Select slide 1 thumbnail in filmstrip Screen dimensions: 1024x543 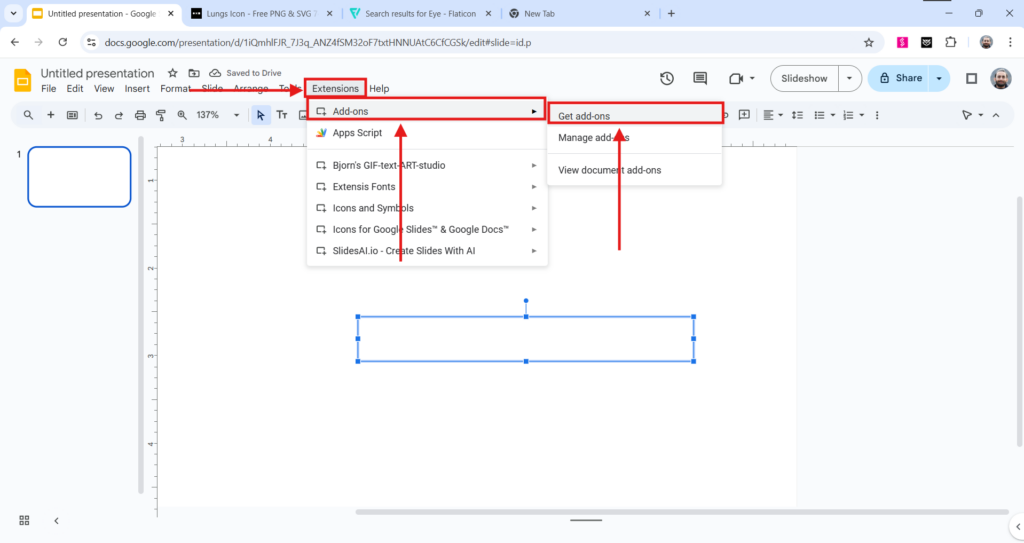point(79,177)
